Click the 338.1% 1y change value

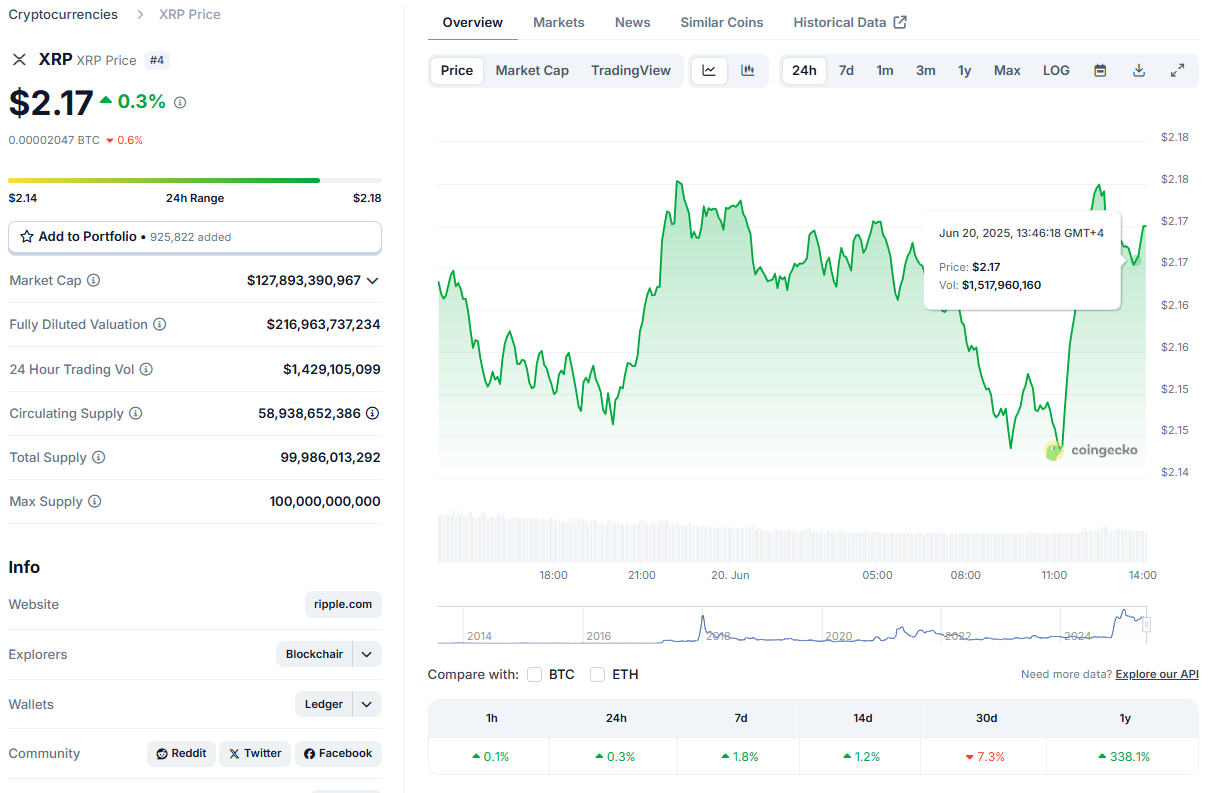point(1124,757)
